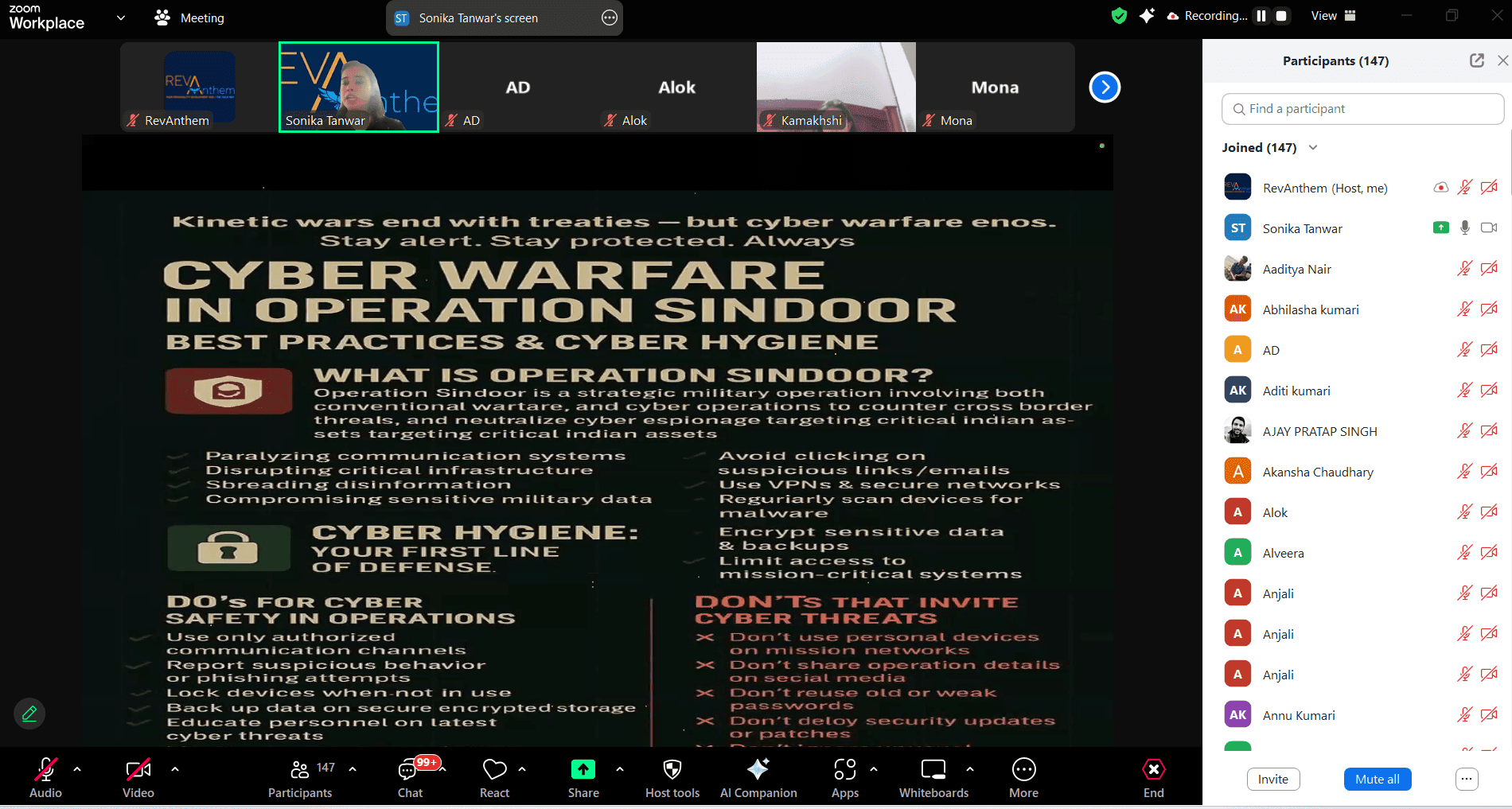Open the annotation pencil tool
1512x809 pixels.
click(x=29, y=714)
